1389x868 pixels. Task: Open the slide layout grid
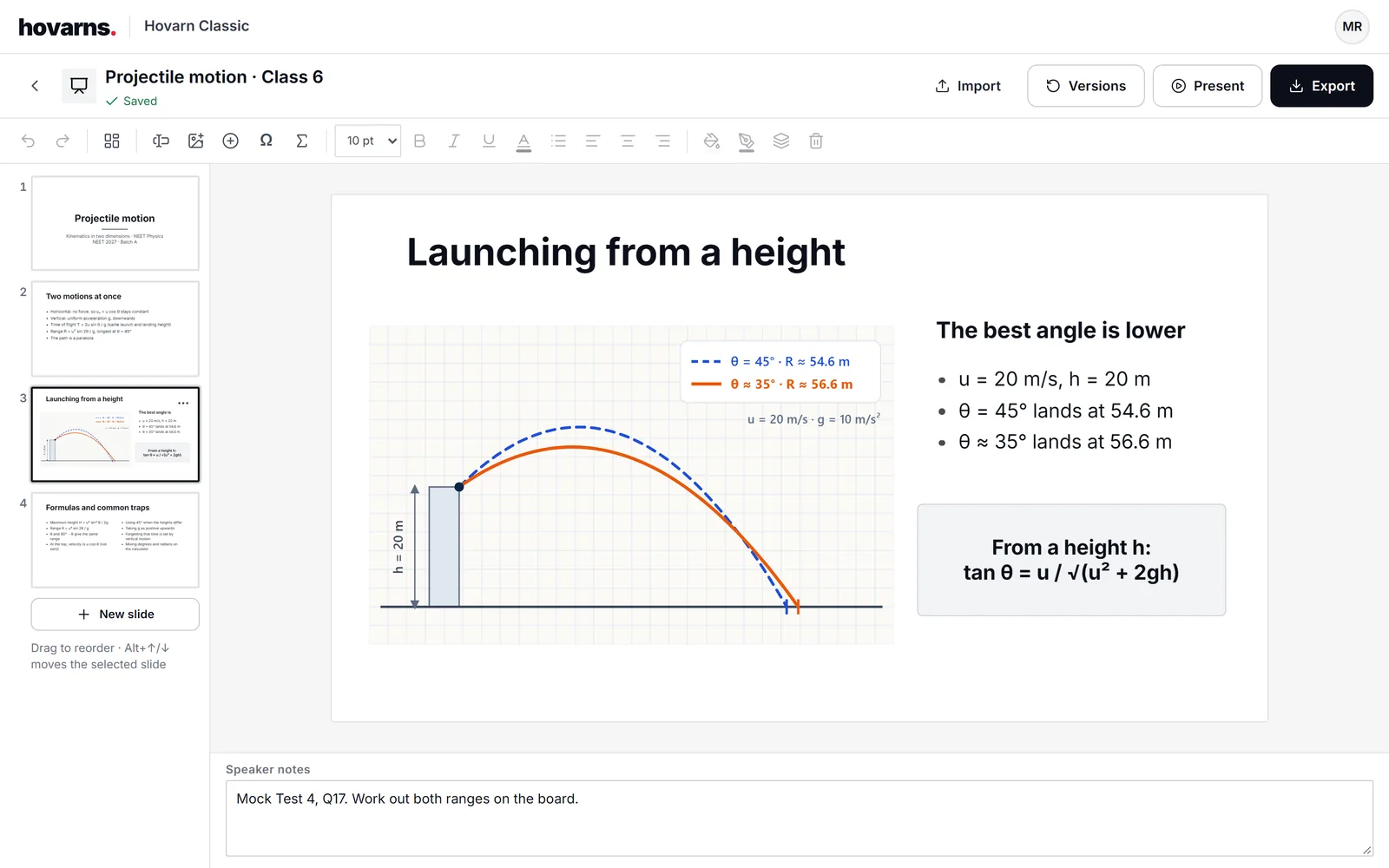[x=112, y=141]
